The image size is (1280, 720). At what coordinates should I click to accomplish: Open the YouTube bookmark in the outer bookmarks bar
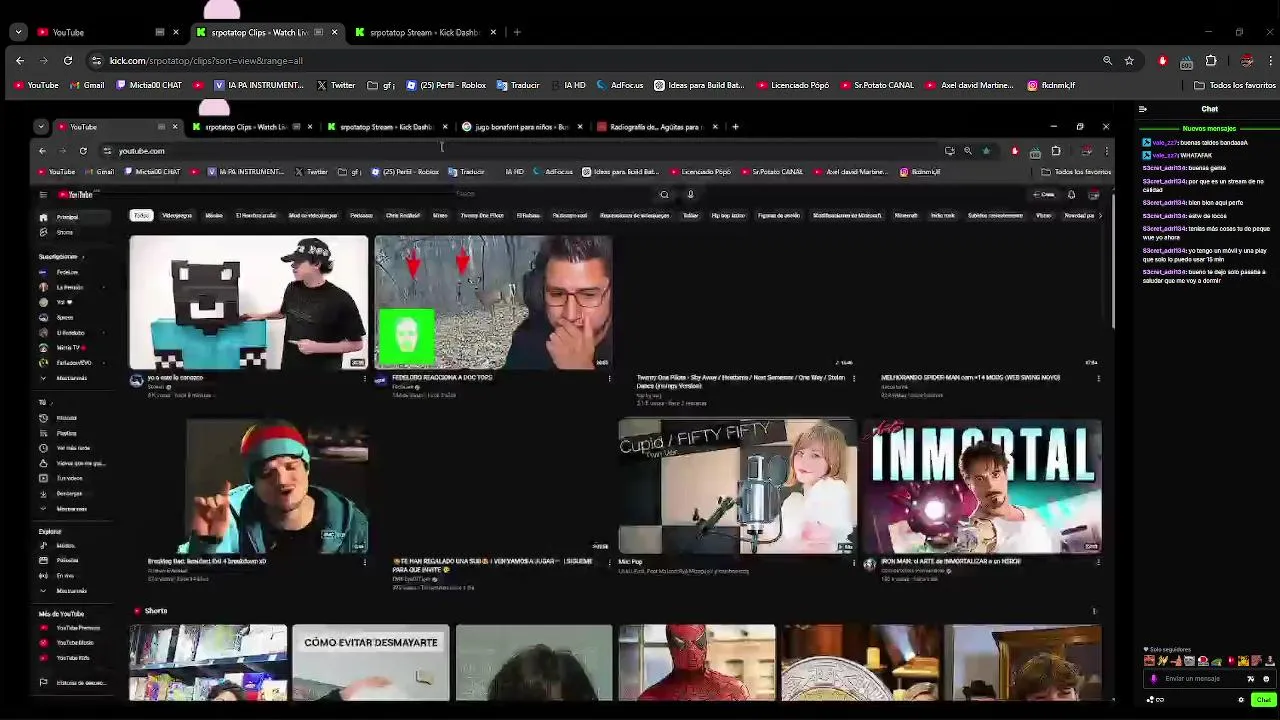pos(37,85)
